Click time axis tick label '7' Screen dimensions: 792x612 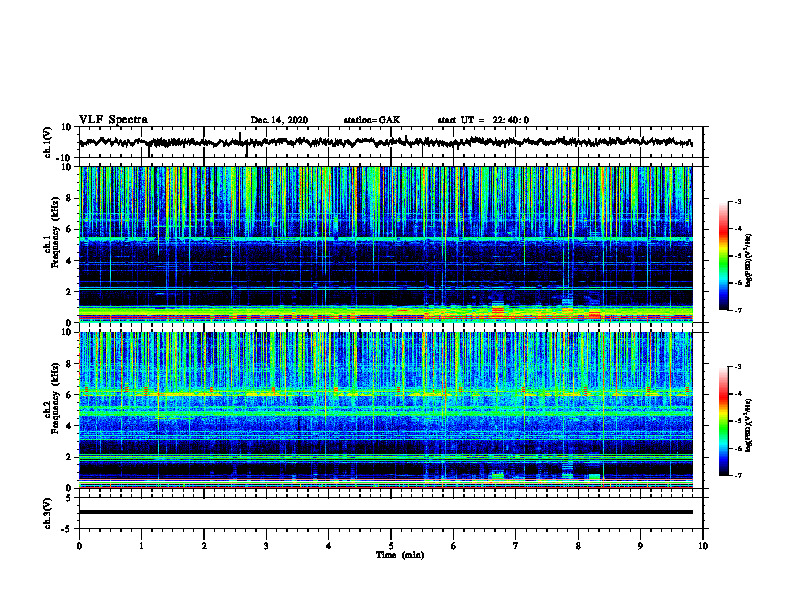516,546
